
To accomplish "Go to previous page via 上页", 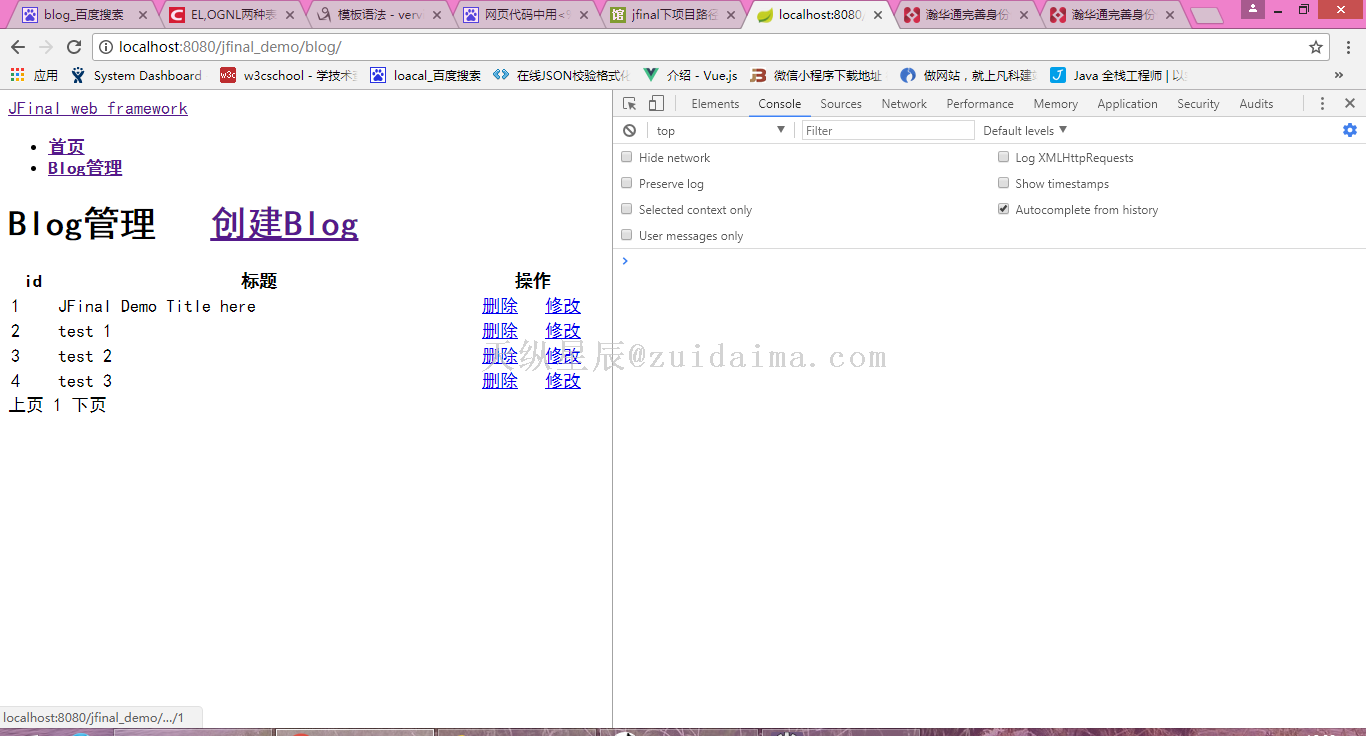I will [x=26, y=405].
